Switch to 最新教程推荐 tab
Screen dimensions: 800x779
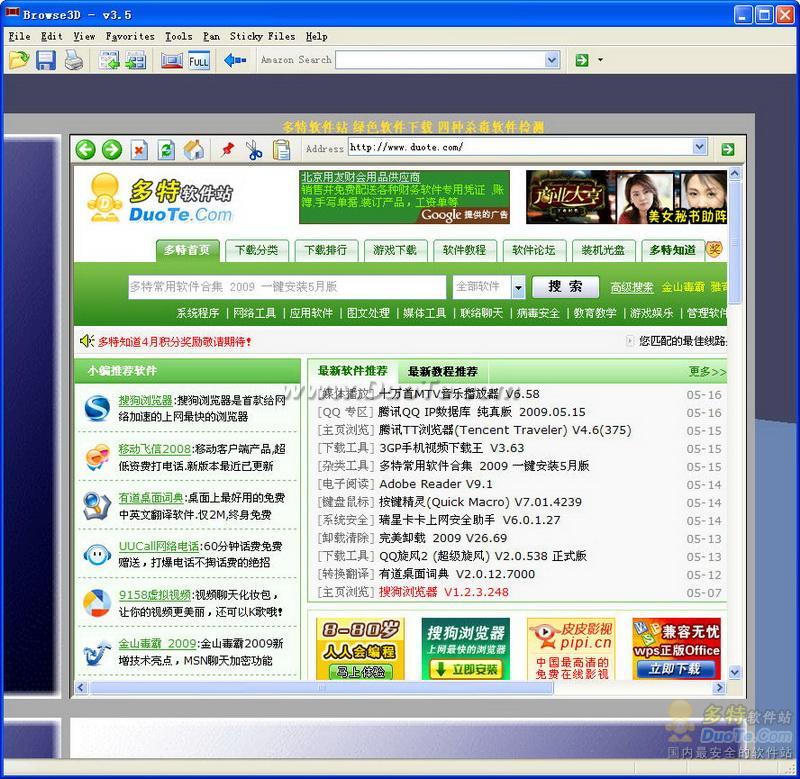tap(443, 371)
